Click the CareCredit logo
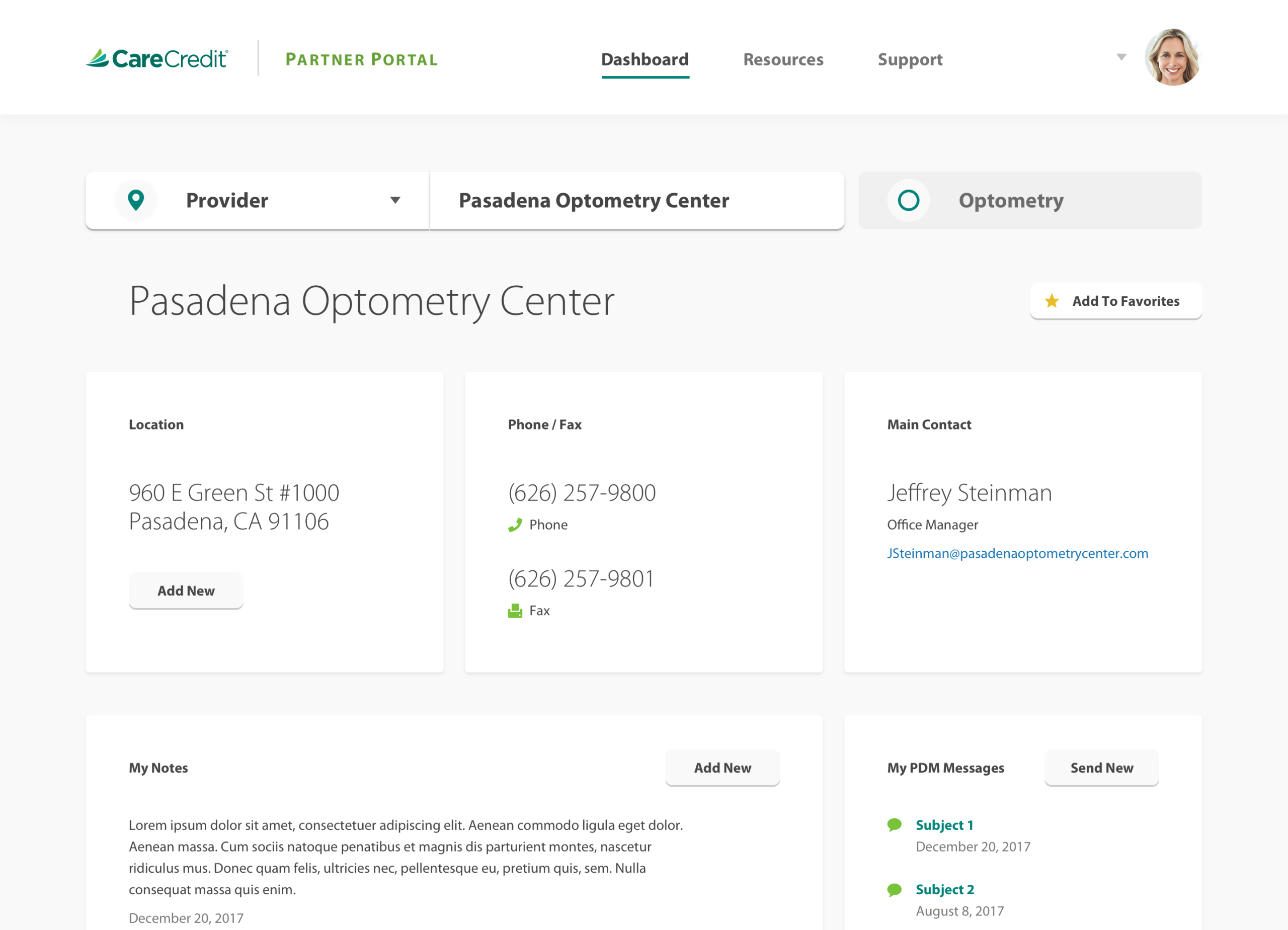 [x=157, y=58]
